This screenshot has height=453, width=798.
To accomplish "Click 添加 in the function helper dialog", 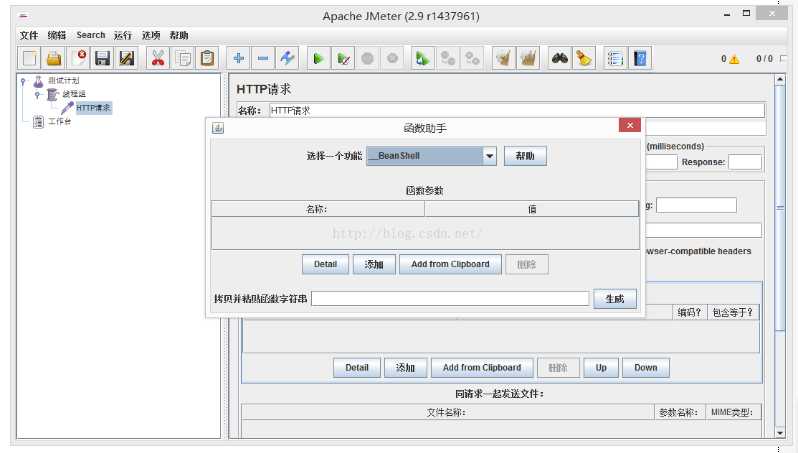I will [x=374, y=264].
